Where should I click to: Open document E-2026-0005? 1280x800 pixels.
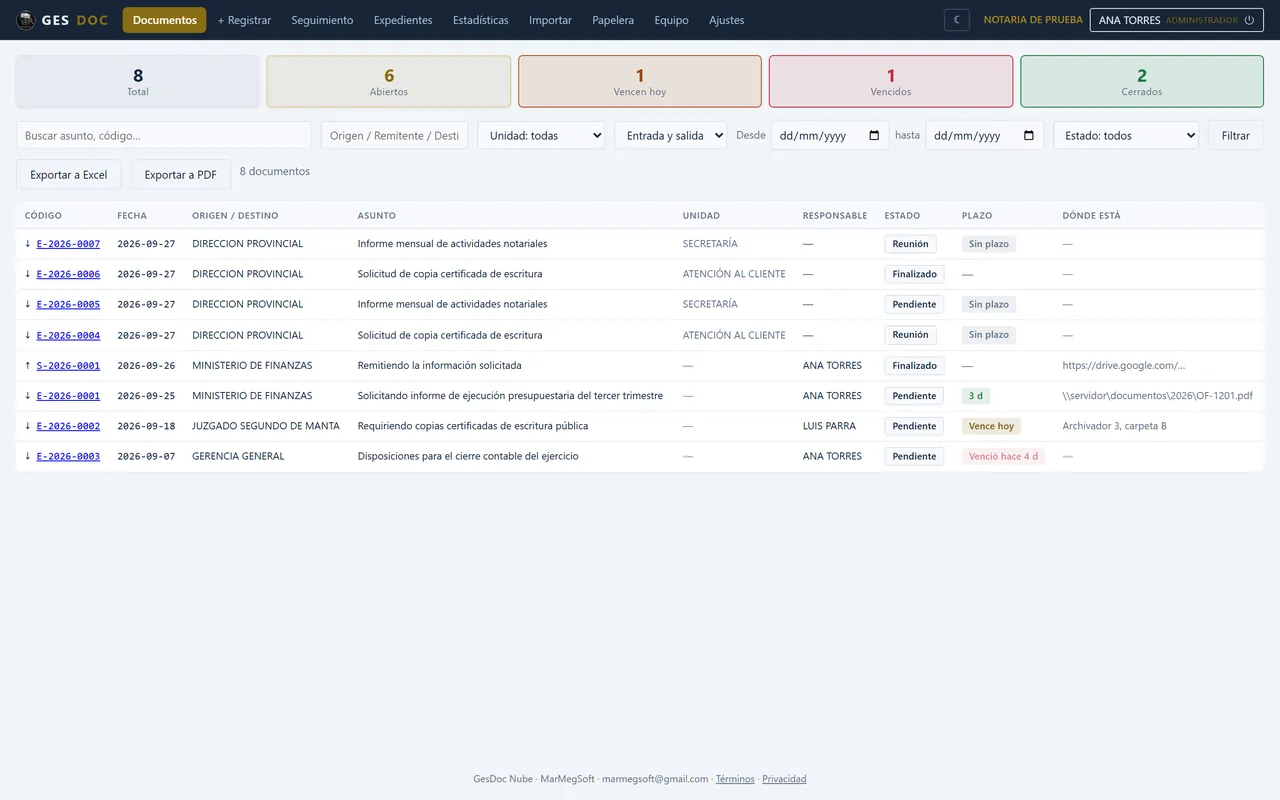[x=68, y=304]
